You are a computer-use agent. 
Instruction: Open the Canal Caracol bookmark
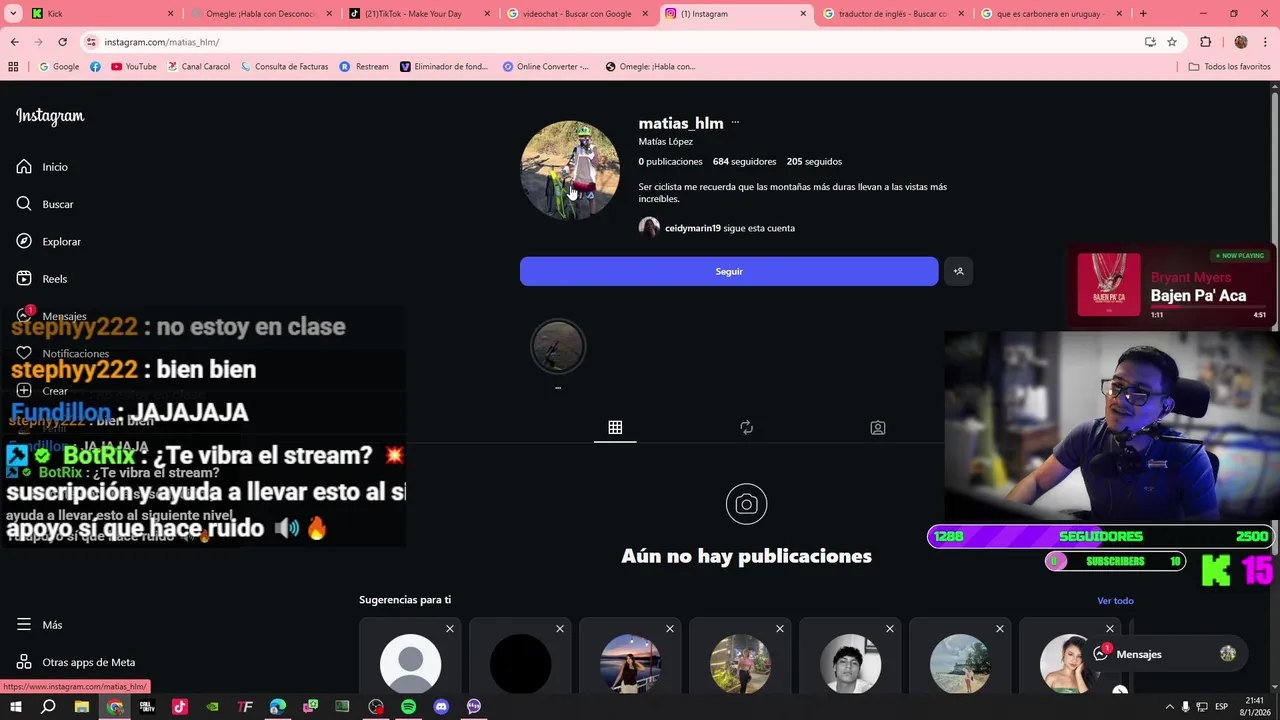click(x=199, y=67)
